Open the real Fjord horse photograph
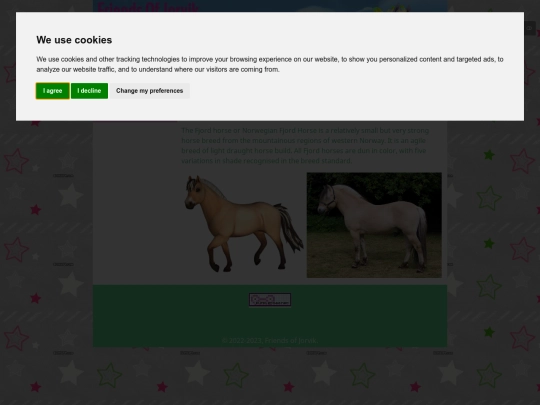The width and height of the screenshot is (540, 405). click(x=374, y=225)
